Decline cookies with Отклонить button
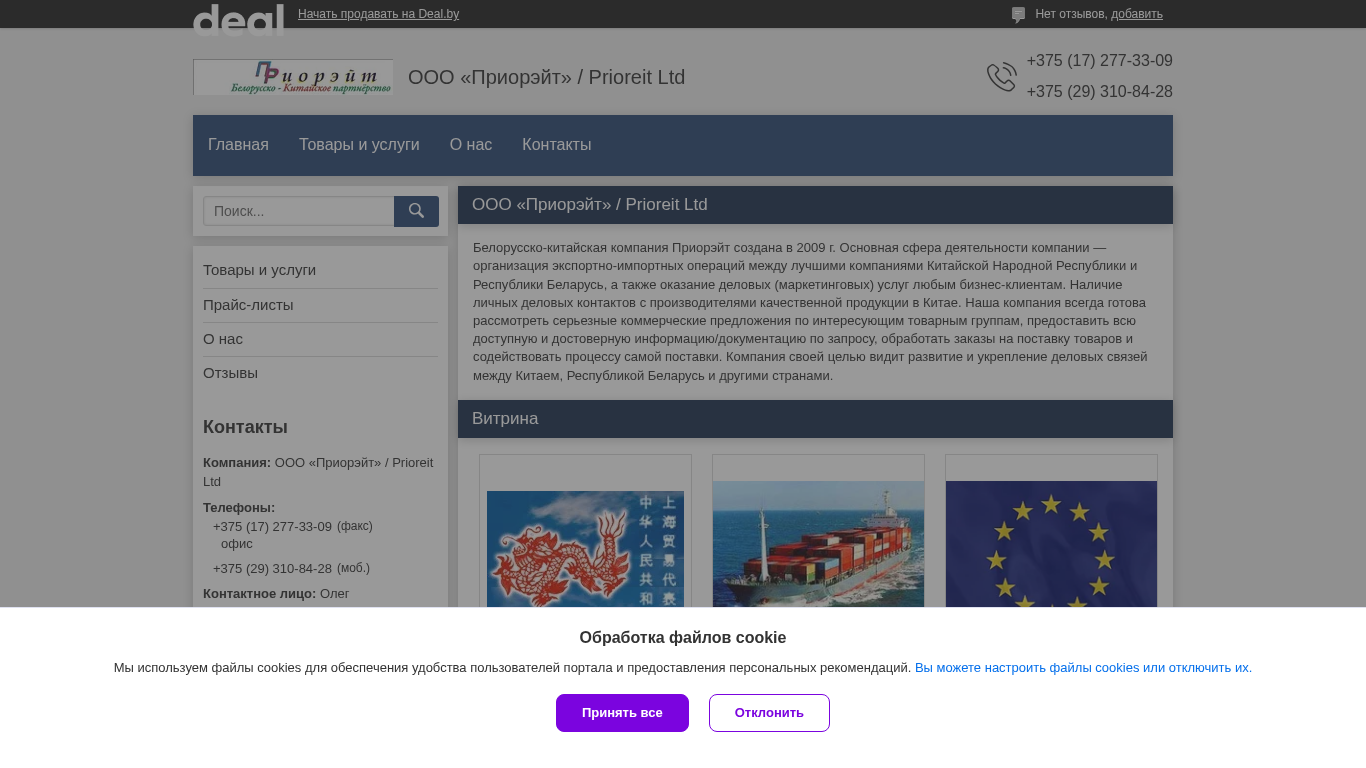 769,713
